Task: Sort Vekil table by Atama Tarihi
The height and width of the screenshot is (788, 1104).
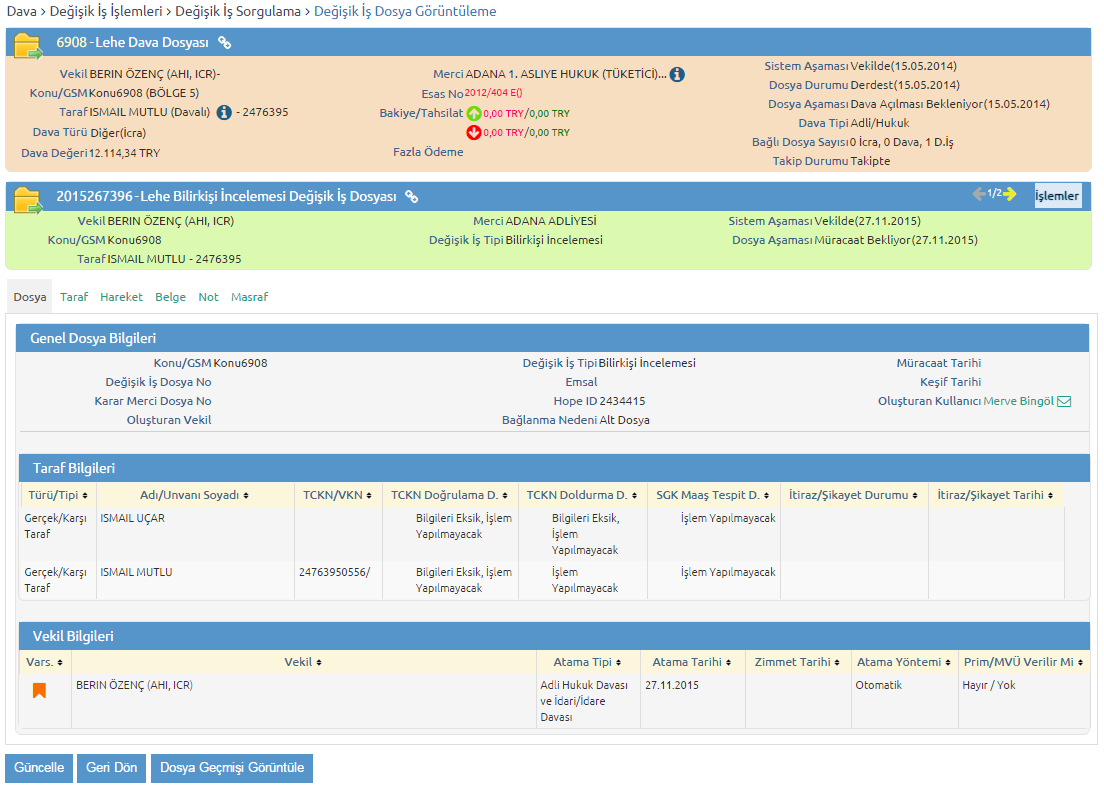Action: pyautogui.click(x=691, y=662)
